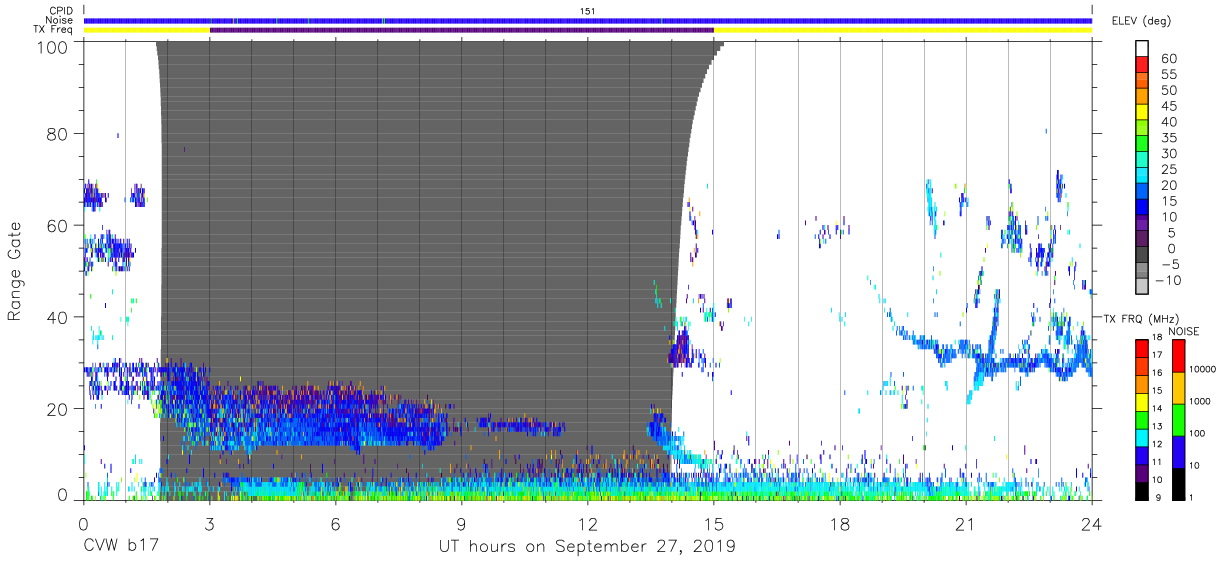Screen dimensions: 1228x567
Task: Click the 25 label on ELEV scale
Action: (1168, 170)
